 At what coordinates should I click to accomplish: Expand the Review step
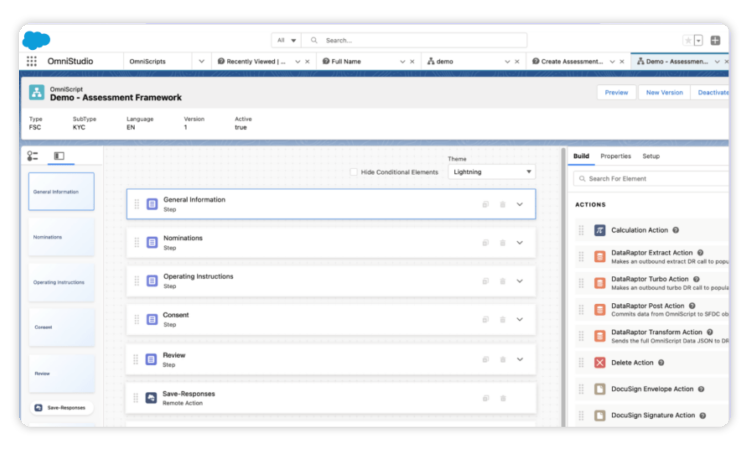(519, 359)
